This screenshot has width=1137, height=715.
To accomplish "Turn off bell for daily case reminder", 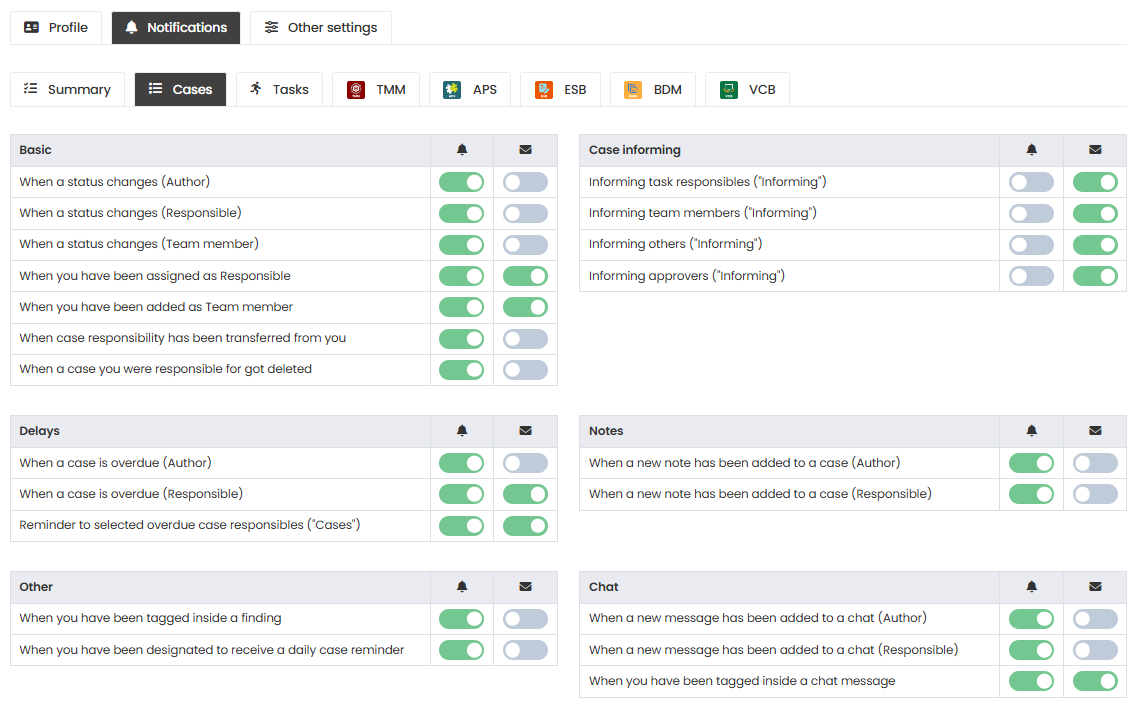I will [x=461, y=650].
